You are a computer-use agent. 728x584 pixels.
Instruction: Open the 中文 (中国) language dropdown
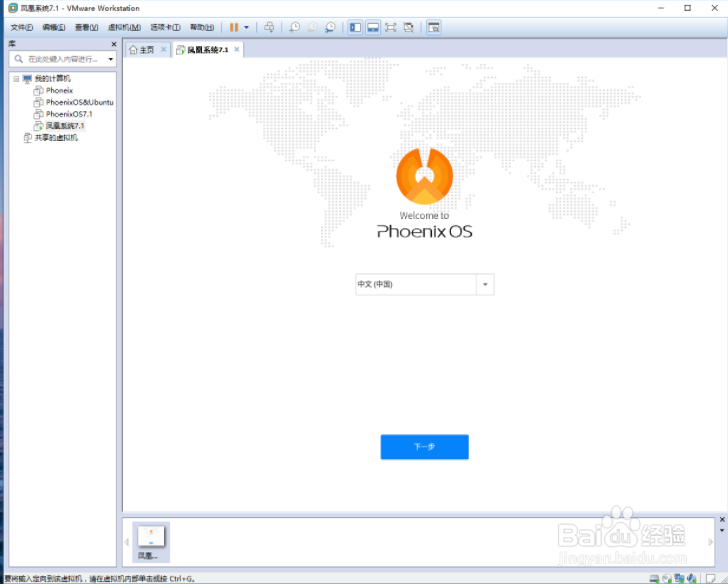pyautogui.click(x=424, y=284)
